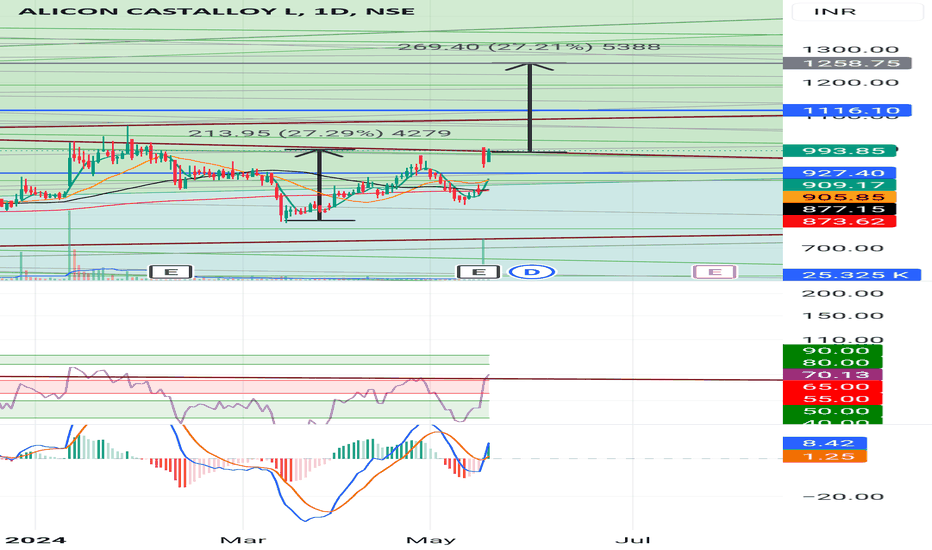This screenshot has height=550, width=932.
Task: Select the blue 1116.10 price label
Action: click(847, 110)
